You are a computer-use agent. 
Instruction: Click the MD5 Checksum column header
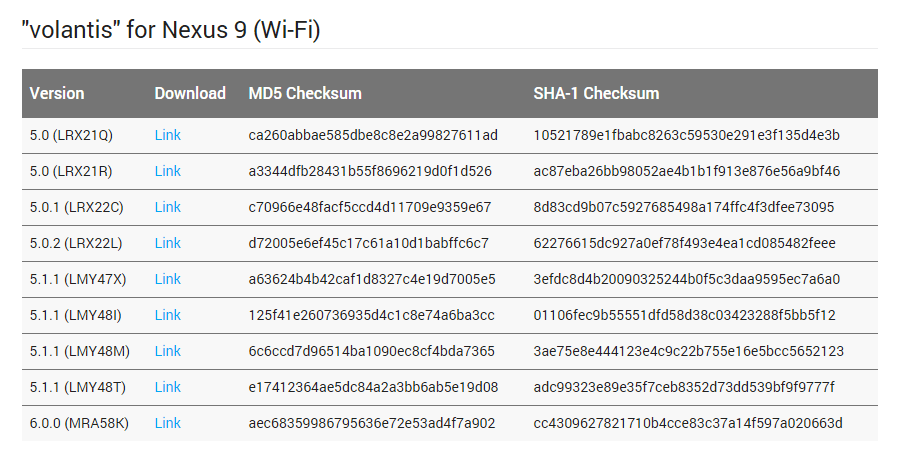tap(305, 94)
